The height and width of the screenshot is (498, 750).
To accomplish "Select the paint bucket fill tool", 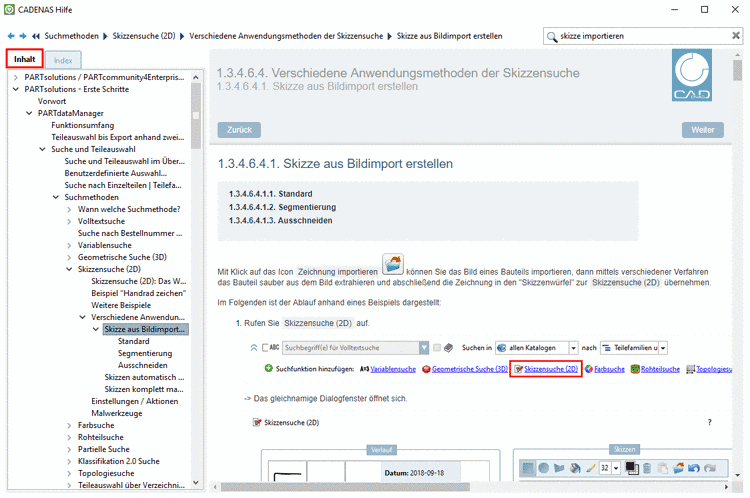I will click(x=575, y=468).
